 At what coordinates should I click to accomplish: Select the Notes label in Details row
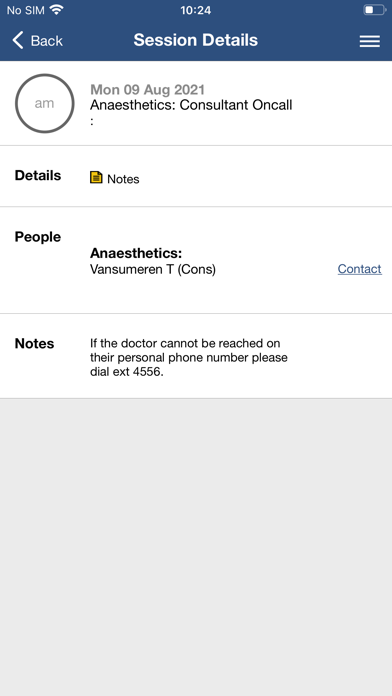[x=123, y=179]
